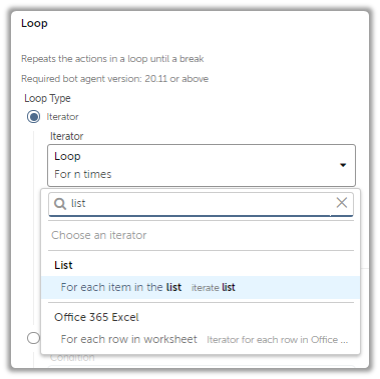Clear the iterator search with the X icon
Viewport: 380px width, 379px height.
[342, 203]
